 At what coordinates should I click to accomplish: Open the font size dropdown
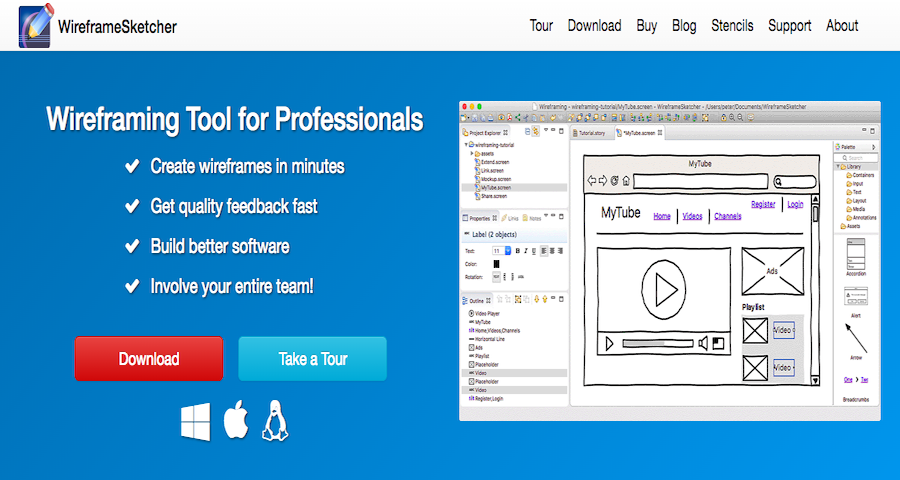pos(507,251)
